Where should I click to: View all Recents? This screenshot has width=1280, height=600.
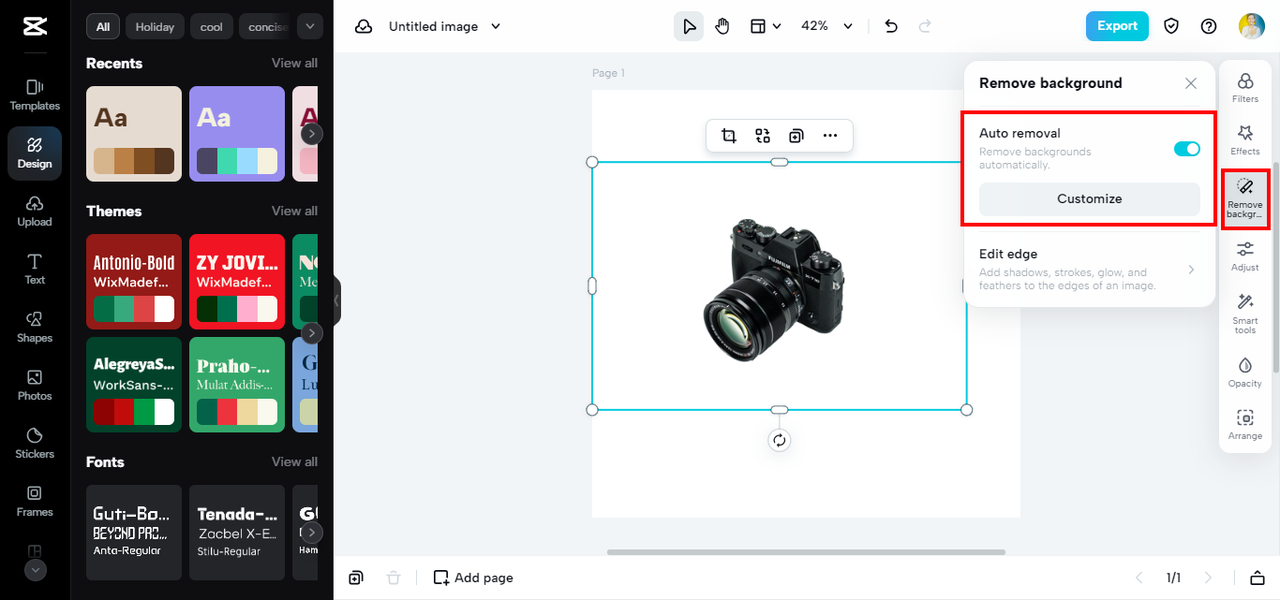(x=295, y=63)
